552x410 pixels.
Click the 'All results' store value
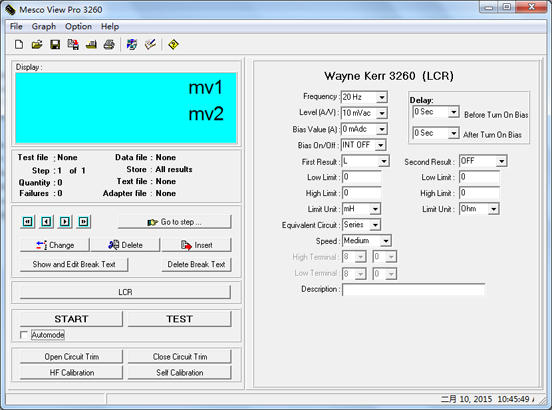point(174,170)
